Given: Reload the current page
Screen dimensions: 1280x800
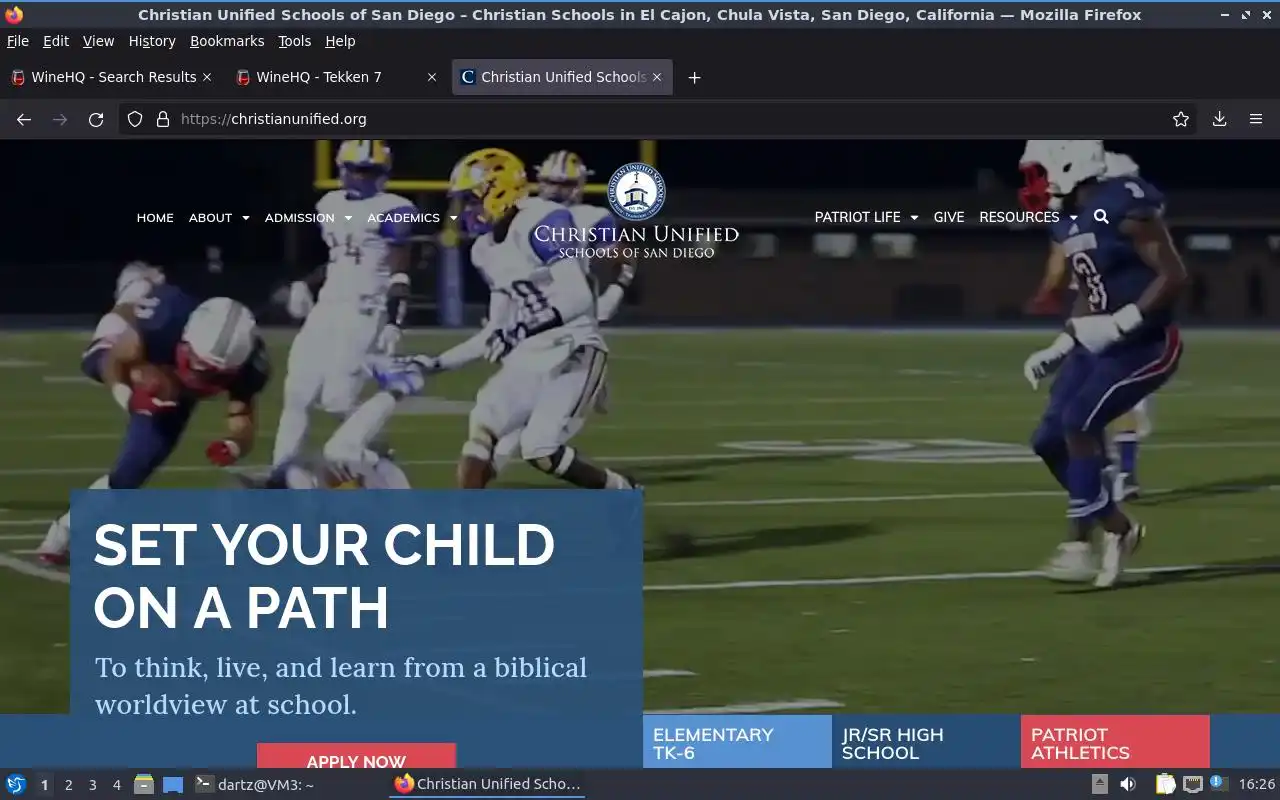Looking at the screenshot, I should [x=96, y=119].
